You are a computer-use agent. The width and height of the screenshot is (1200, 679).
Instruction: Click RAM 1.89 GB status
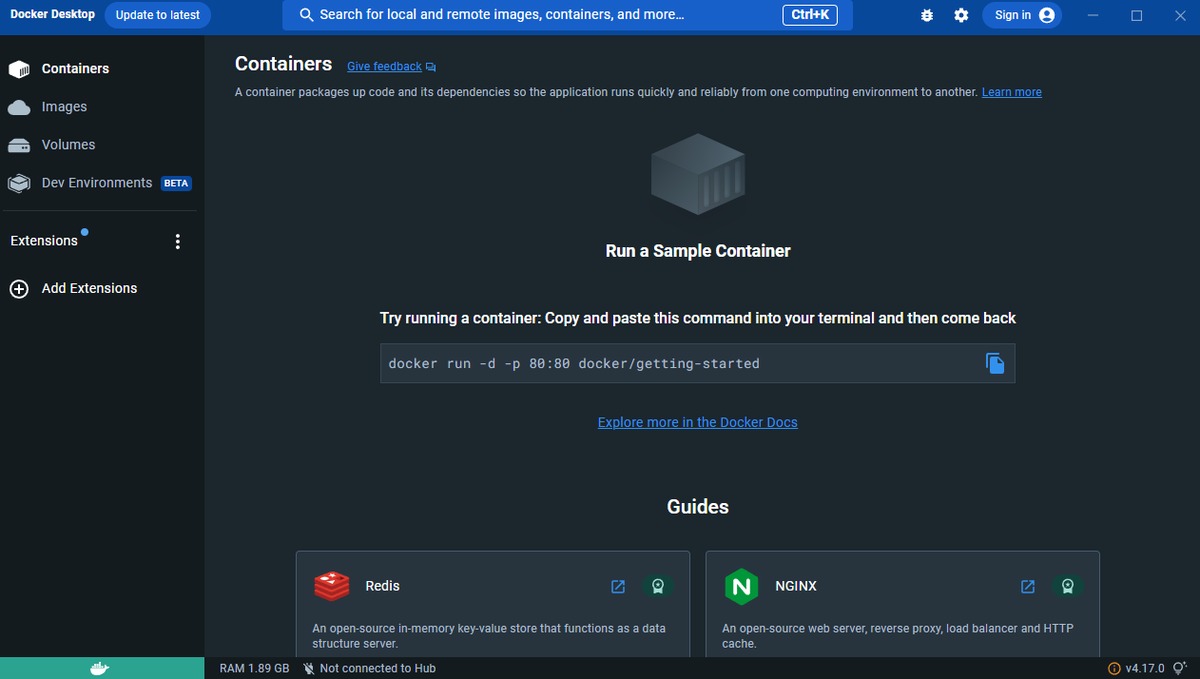pyautogui.click(x=254, y=668)
